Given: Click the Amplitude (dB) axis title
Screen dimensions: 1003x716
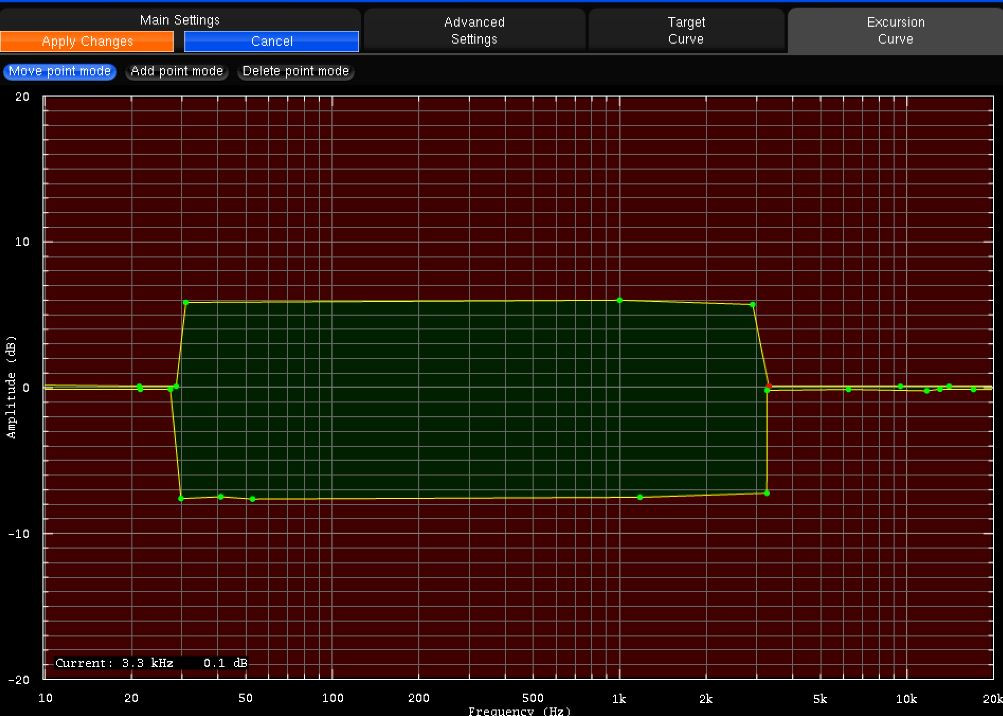Looking at the screenshot, I should [x=11, y=387].
